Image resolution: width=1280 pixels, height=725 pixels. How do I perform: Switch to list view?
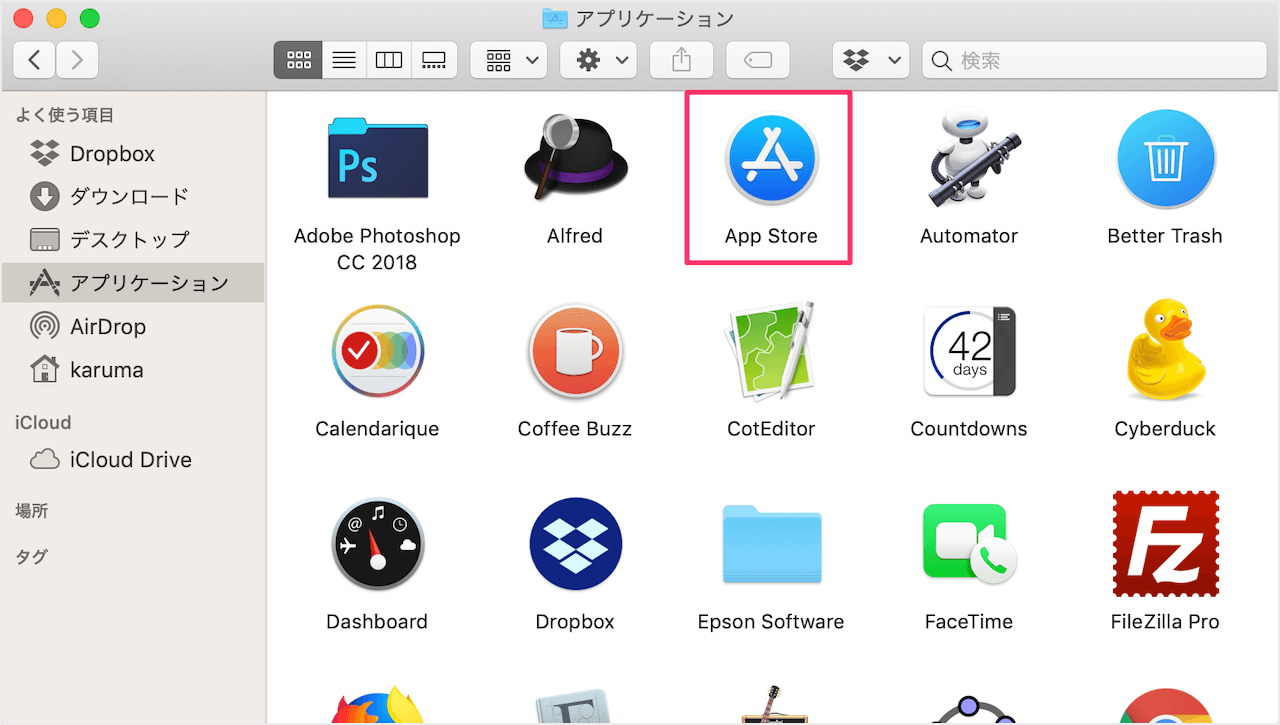click(x=344, y=60)
